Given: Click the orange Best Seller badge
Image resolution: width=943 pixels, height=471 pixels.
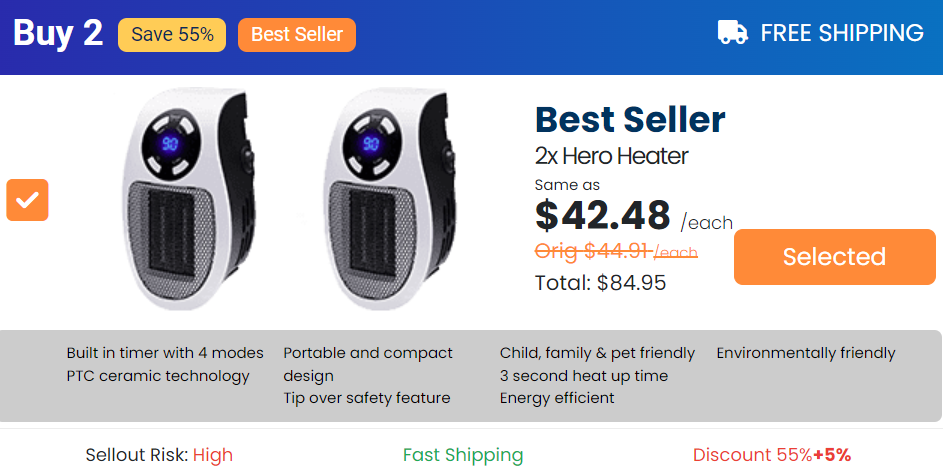Looking at the screenshot, I should point(297,35).
